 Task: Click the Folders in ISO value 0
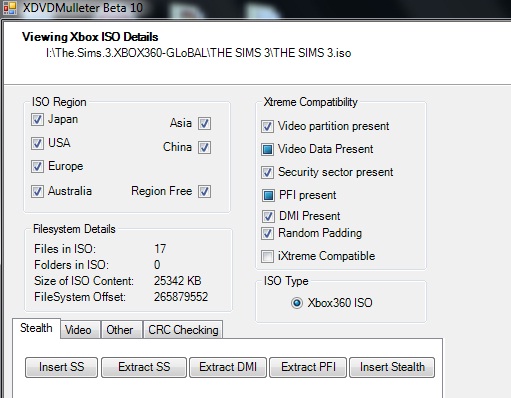pos(157,265)
